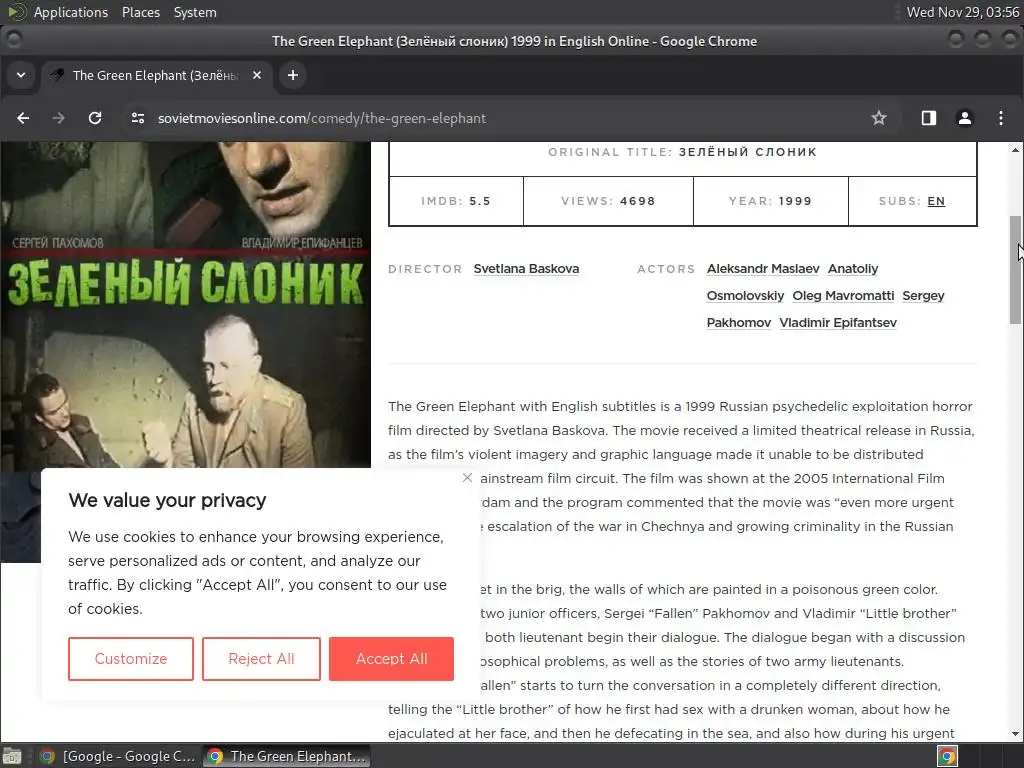The width and height of the screenshot is (1024, 768).
Task: Switch to Google Chrome taskbar window
Action: coord(118,756)
